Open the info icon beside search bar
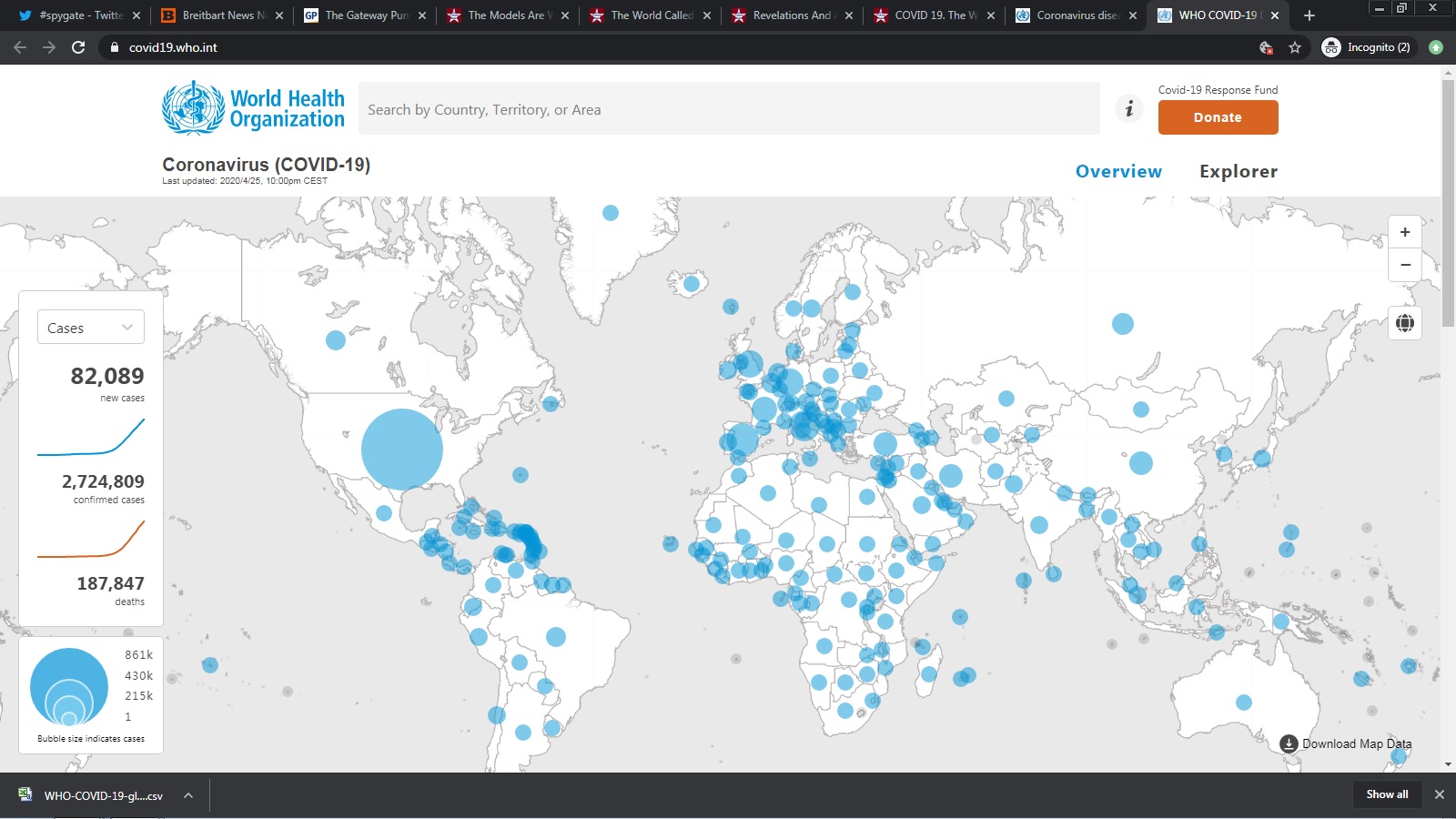This screenshot has width=1456, height=819. [x=1129, y=109]
